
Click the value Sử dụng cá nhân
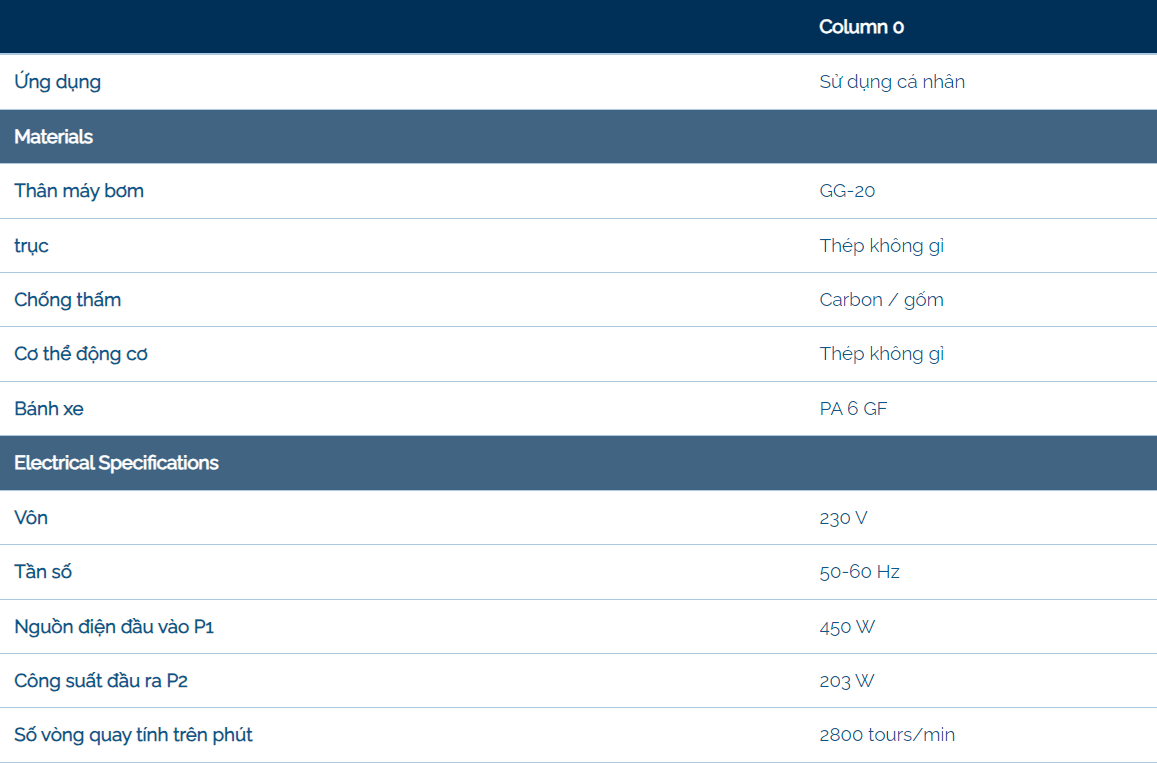click(x=892, y=82)
